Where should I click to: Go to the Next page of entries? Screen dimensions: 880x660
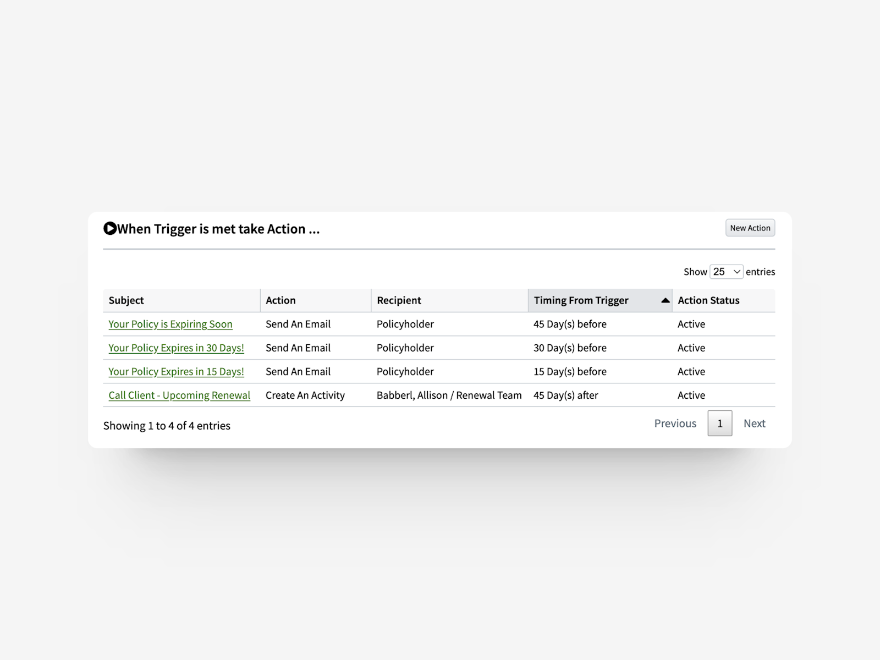(754, 423)
